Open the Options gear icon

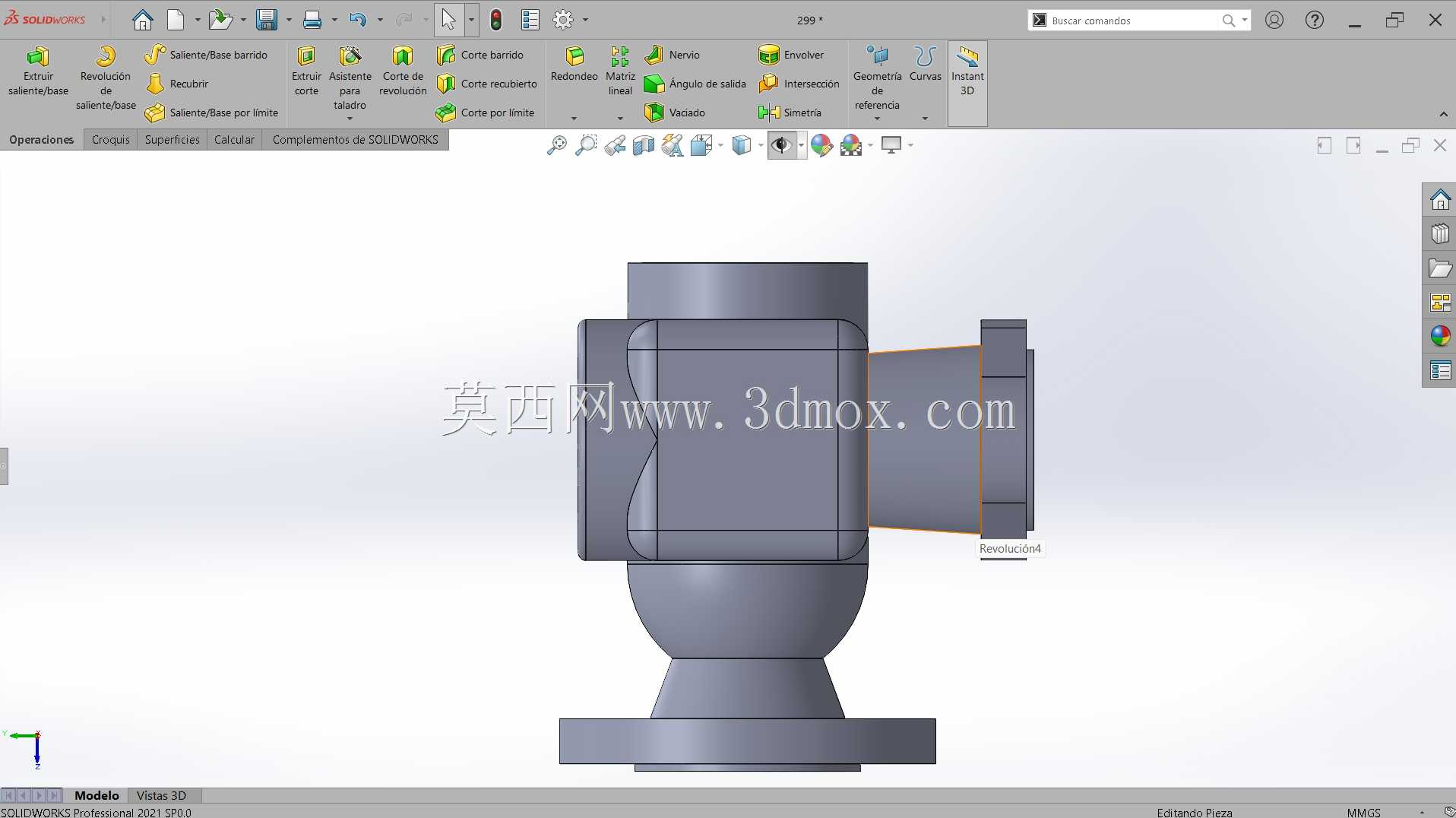pyautogui.click(x=563, y=20)
